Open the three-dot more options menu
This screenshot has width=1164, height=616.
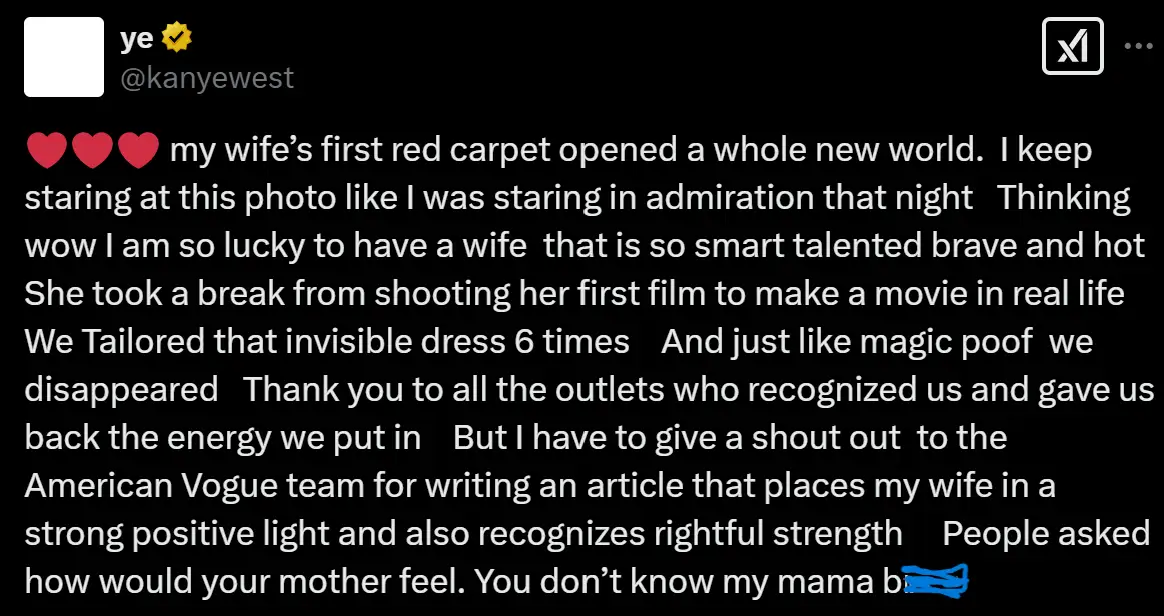coord(1139,46)
